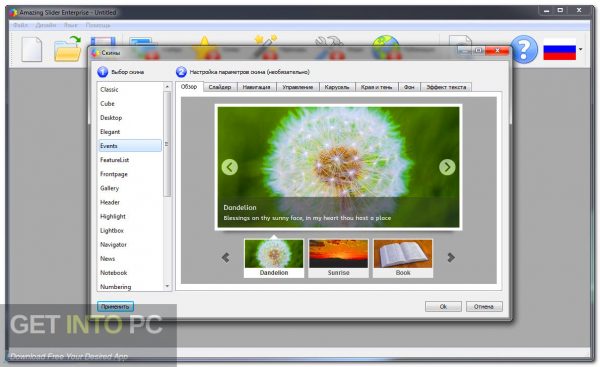Select Frontpage skin in the list
This screenshot has height=367, width=600.
[130, 174]
